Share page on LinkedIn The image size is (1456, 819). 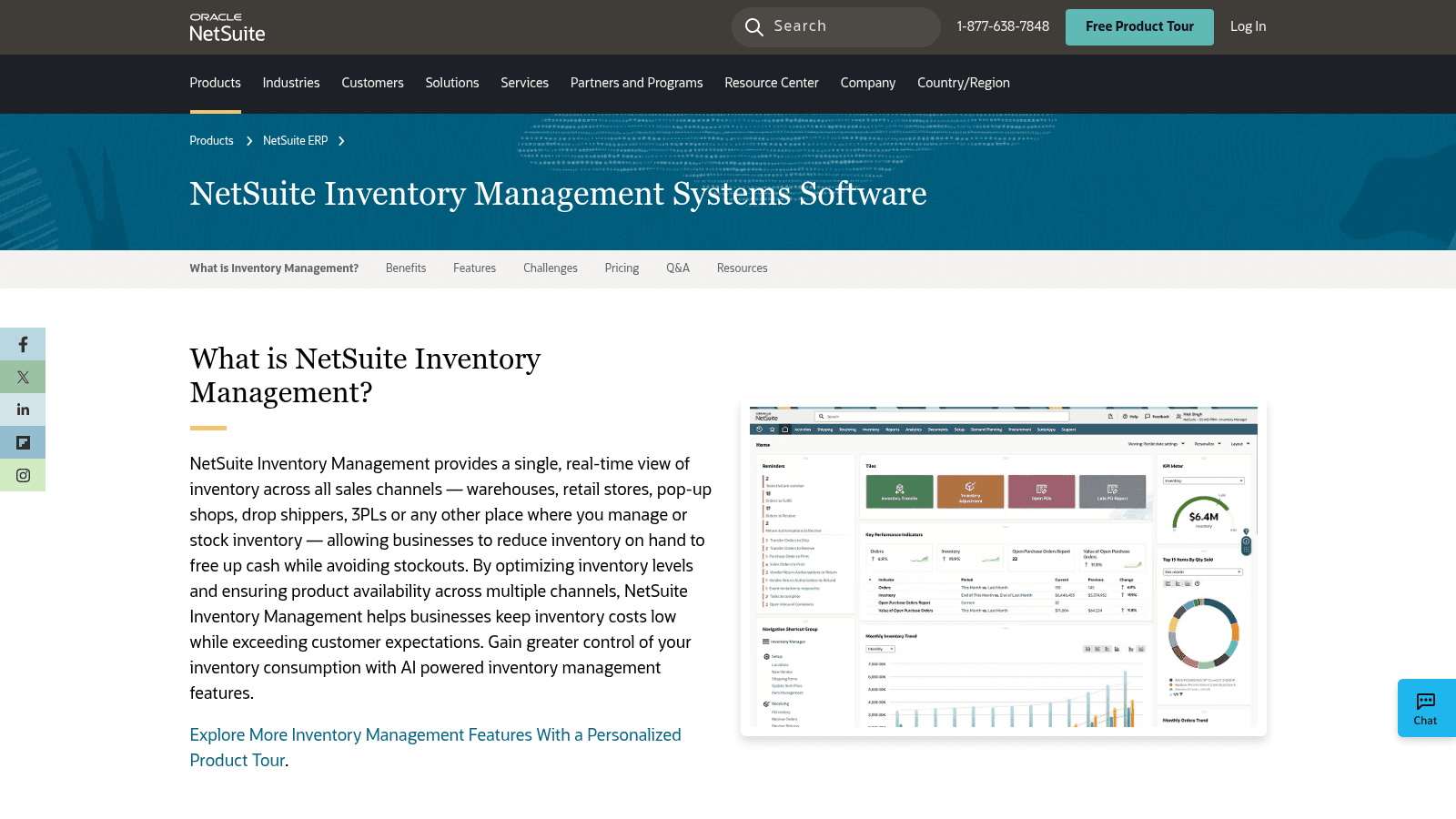[23, 409]
